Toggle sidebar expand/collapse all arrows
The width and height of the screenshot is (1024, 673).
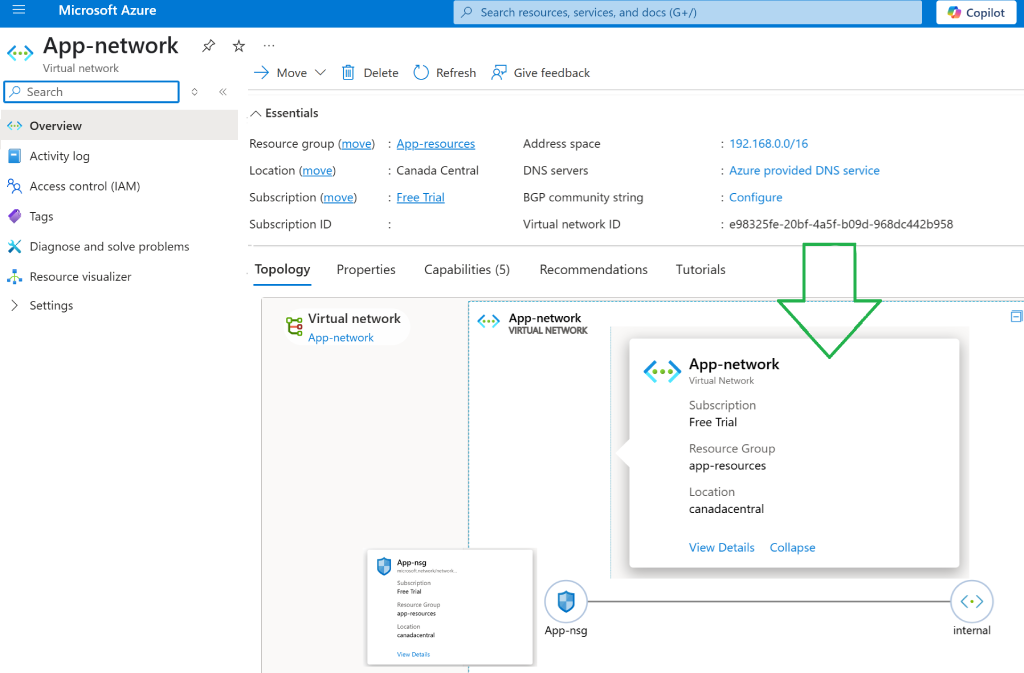[x=195, y=92]
